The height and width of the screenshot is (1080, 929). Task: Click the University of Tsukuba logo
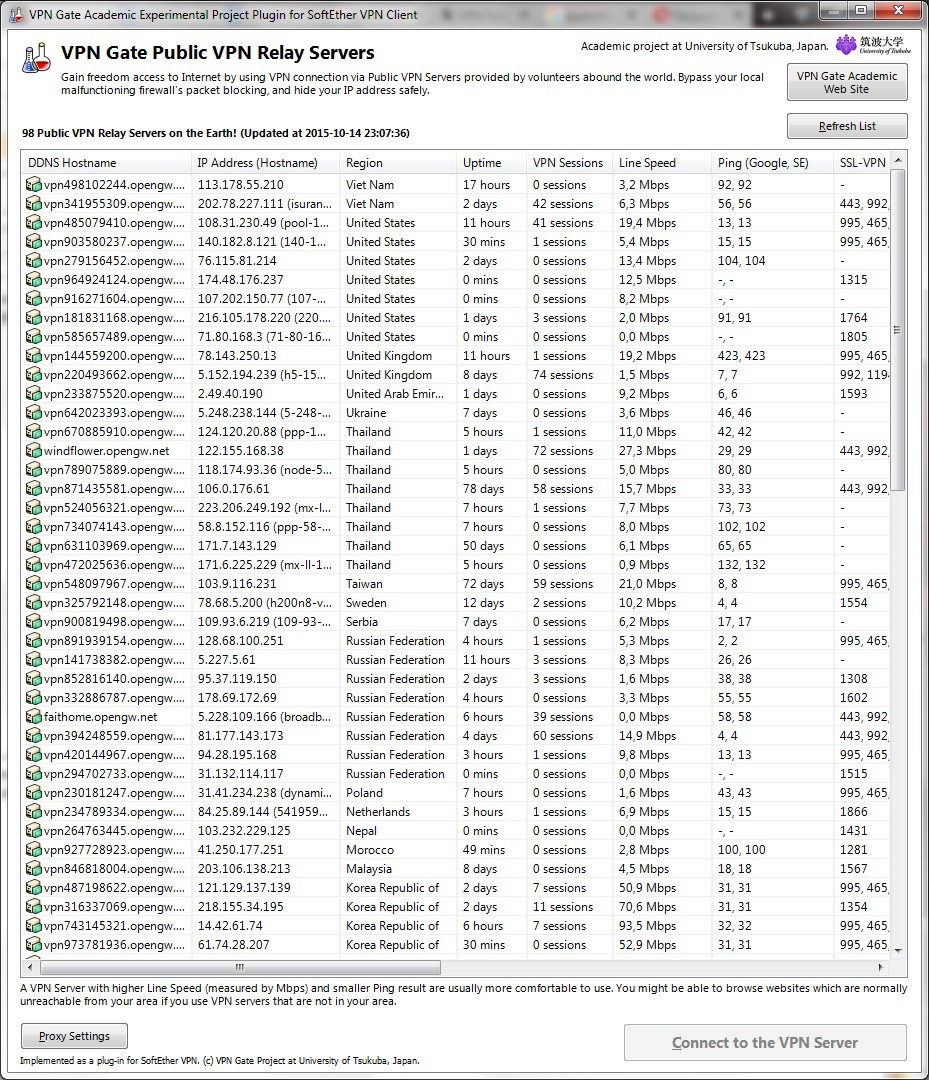pyautogui.click(x=873, y=45)
